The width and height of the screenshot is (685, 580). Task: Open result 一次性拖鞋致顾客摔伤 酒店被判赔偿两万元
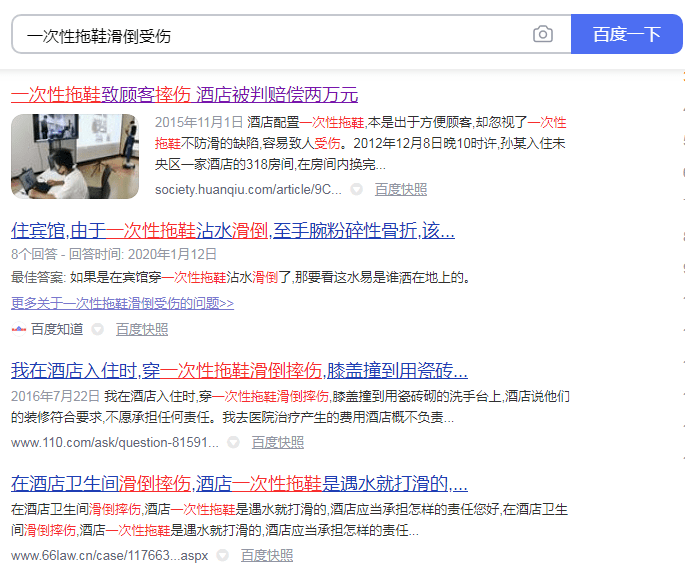(x=184, y=95)
